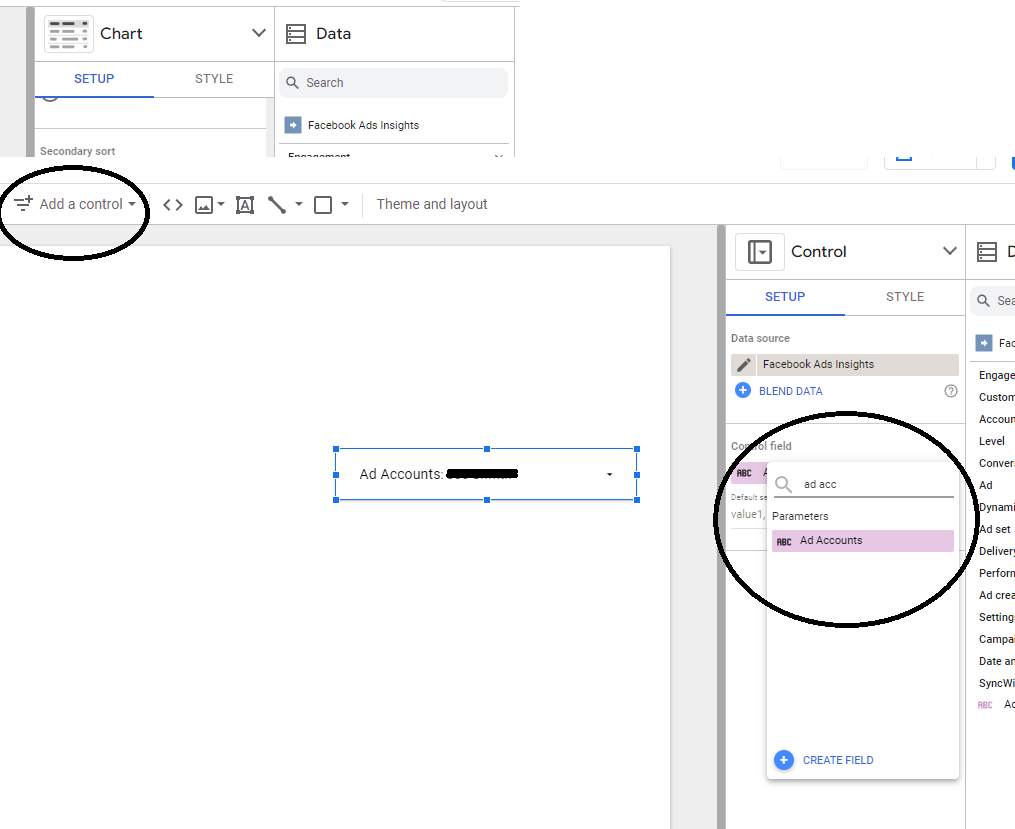
Task: Open the Ad Accounts dropdown on canvas
Action: pyautogui.click(x=609, y=475)
